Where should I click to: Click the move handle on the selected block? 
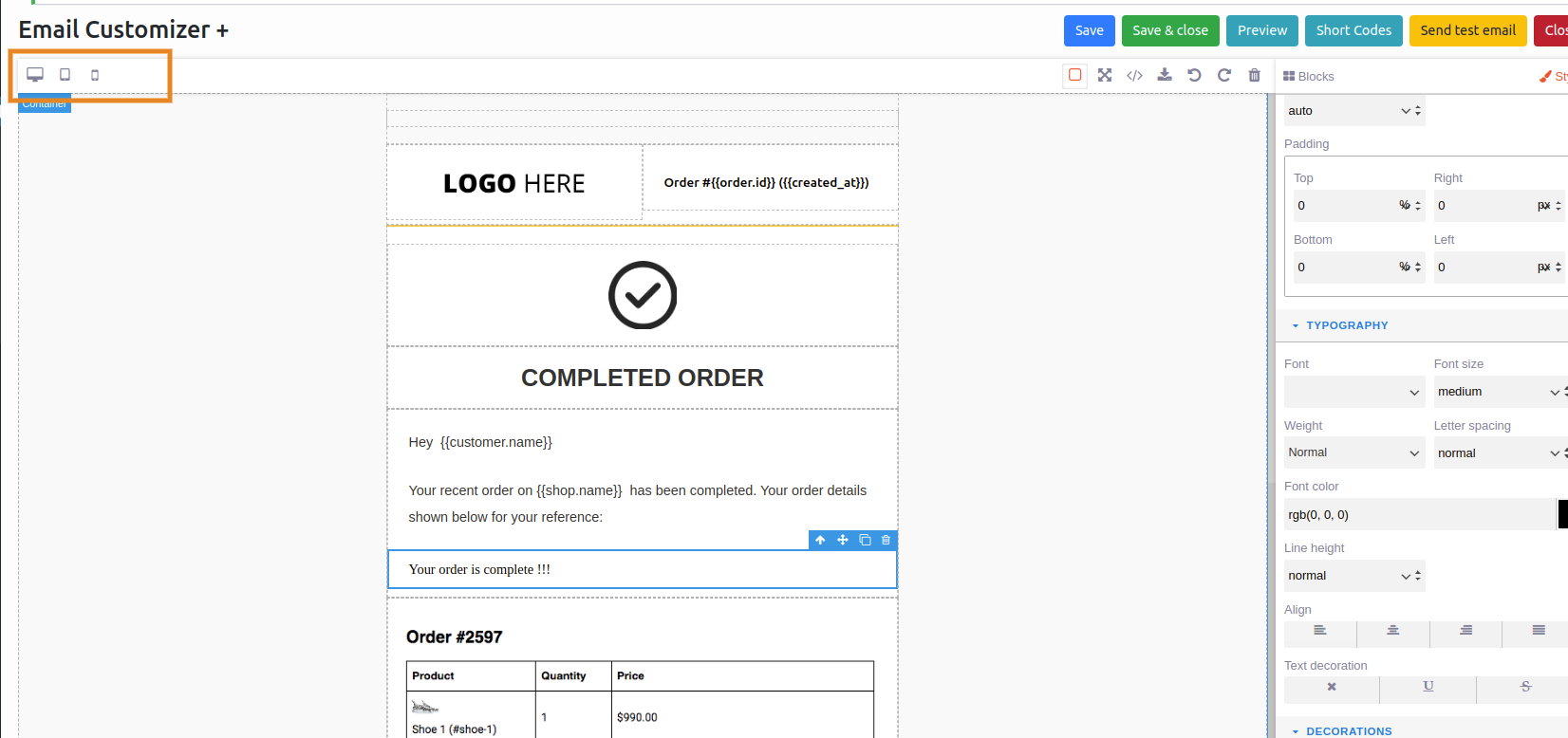point(842,540)
